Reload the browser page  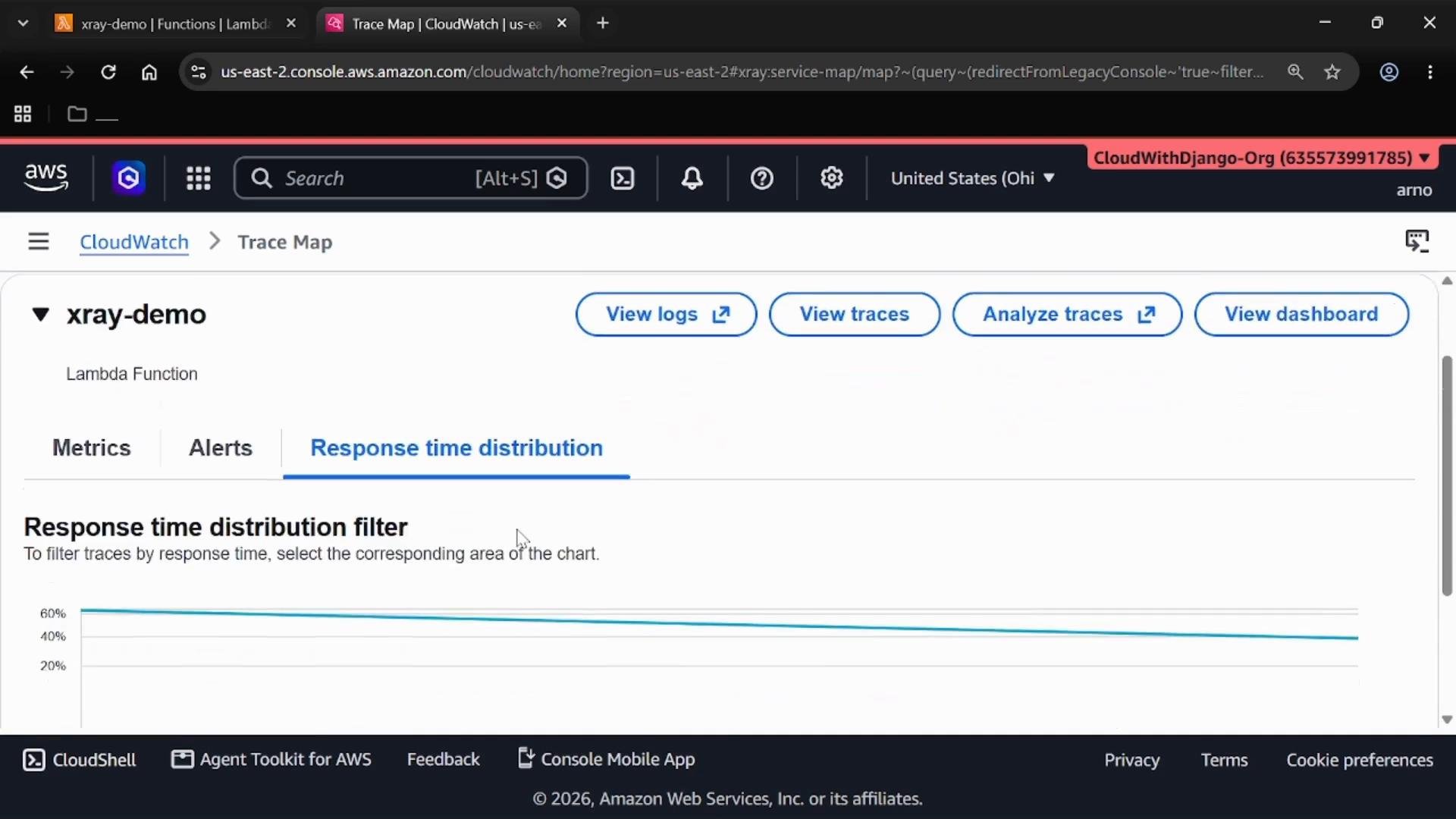(x=108, y=72)
